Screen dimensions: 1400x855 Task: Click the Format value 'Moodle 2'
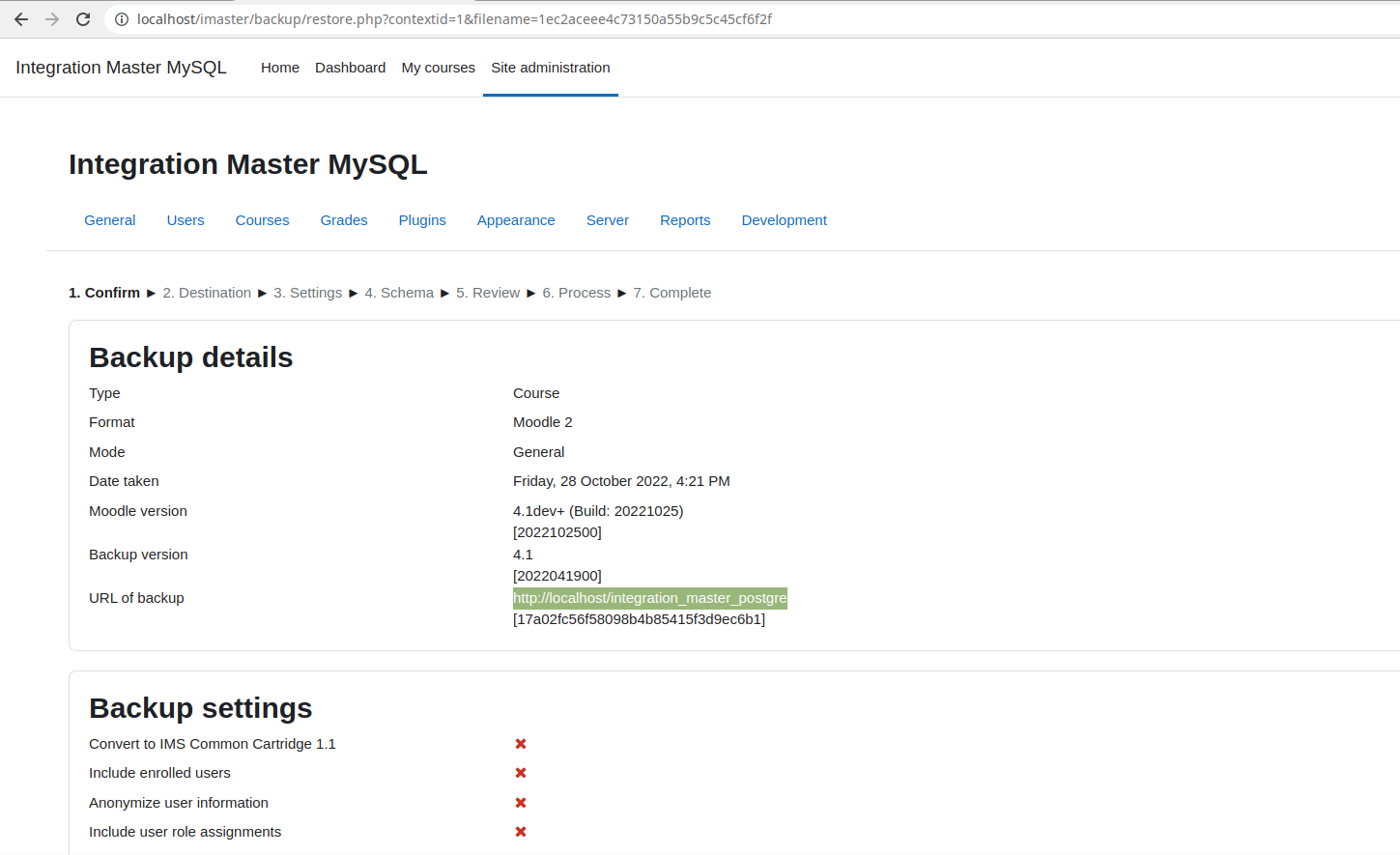coord(543,422)
